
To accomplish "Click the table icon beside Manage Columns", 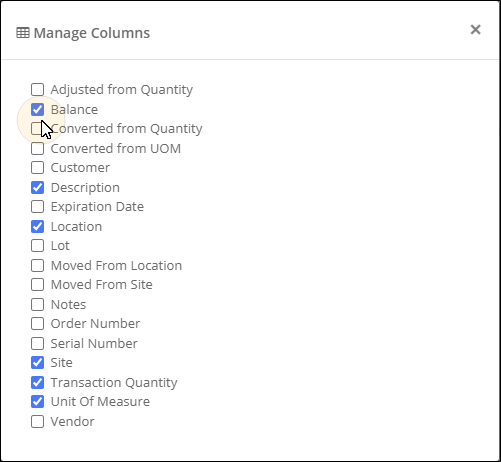I will pyautogui.click(x=23, y=33).
